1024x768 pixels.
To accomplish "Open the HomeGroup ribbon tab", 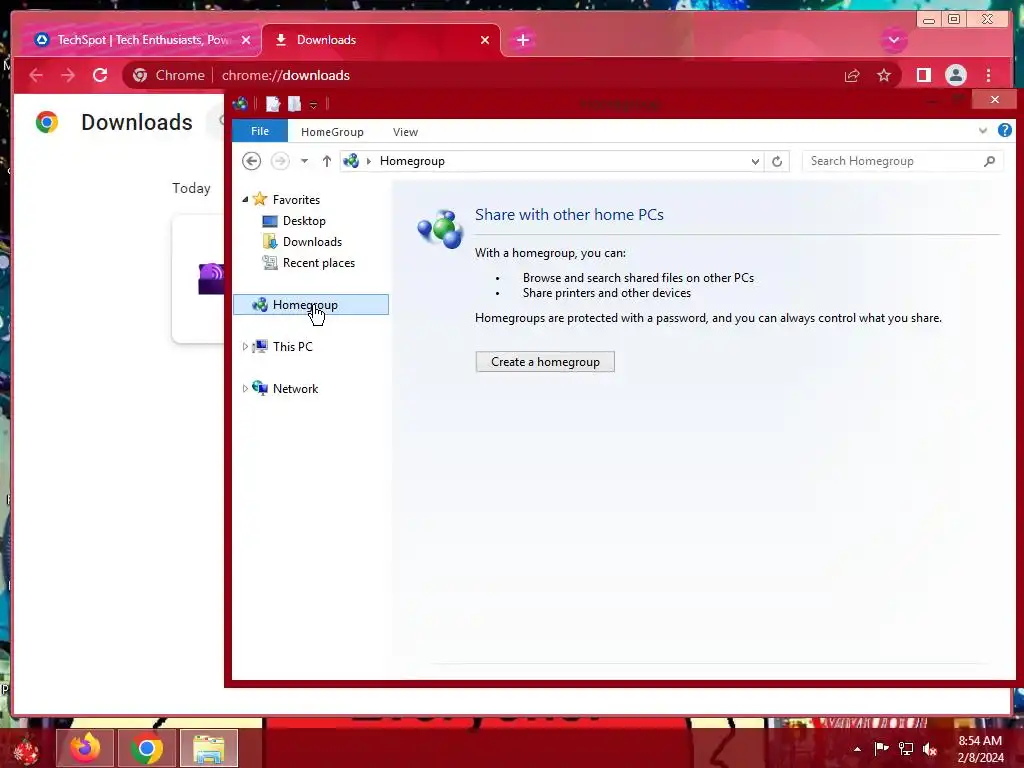I will tap(332, 132).
